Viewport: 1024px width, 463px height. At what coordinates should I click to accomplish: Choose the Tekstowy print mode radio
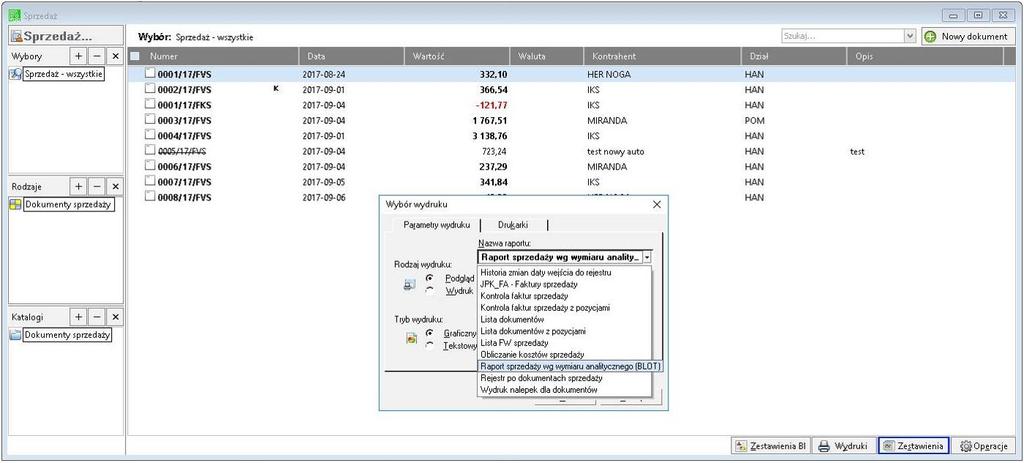tap(430, 345)
